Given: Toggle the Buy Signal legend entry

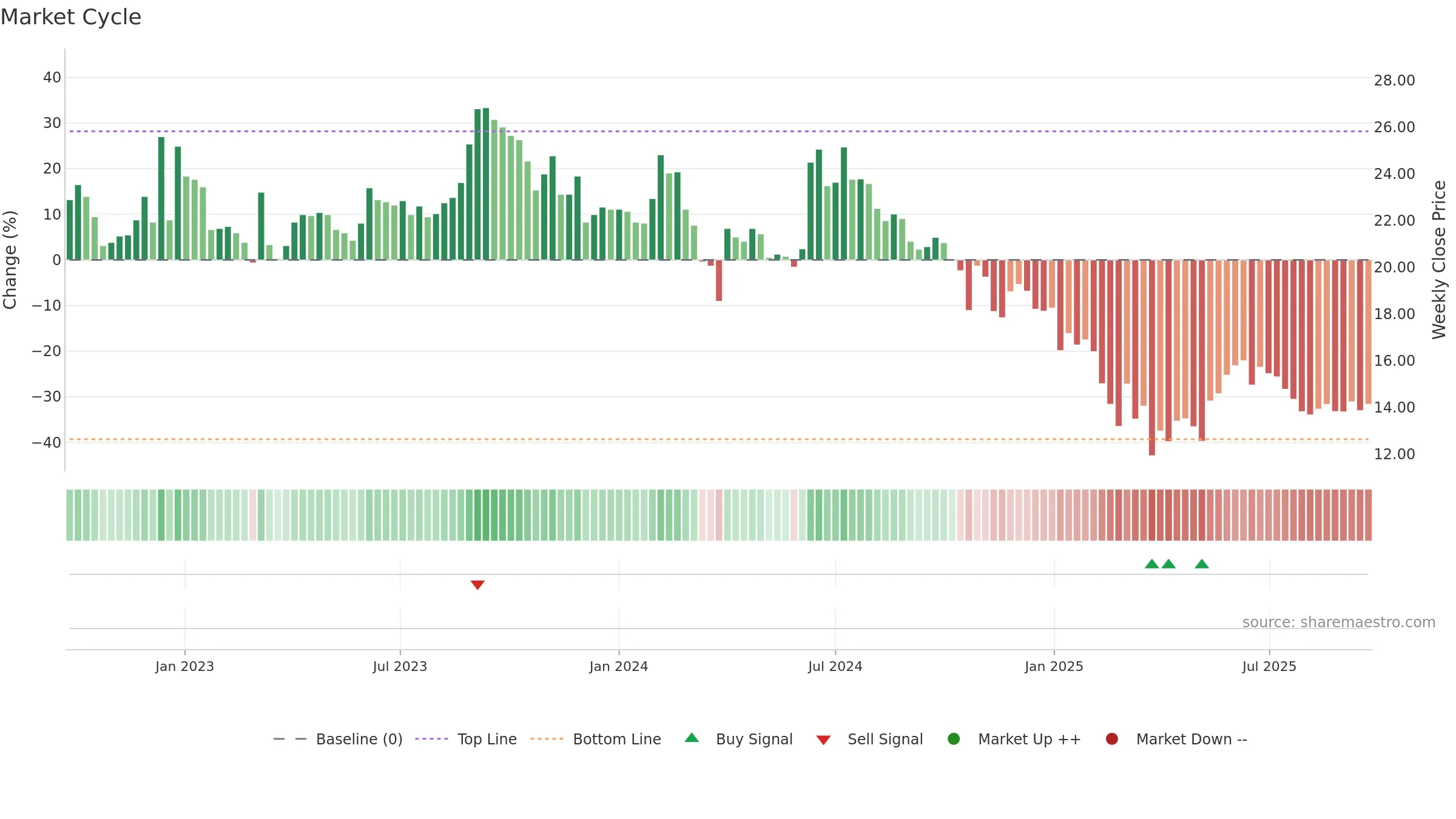Looking at the screenshot, I should 738,739.
